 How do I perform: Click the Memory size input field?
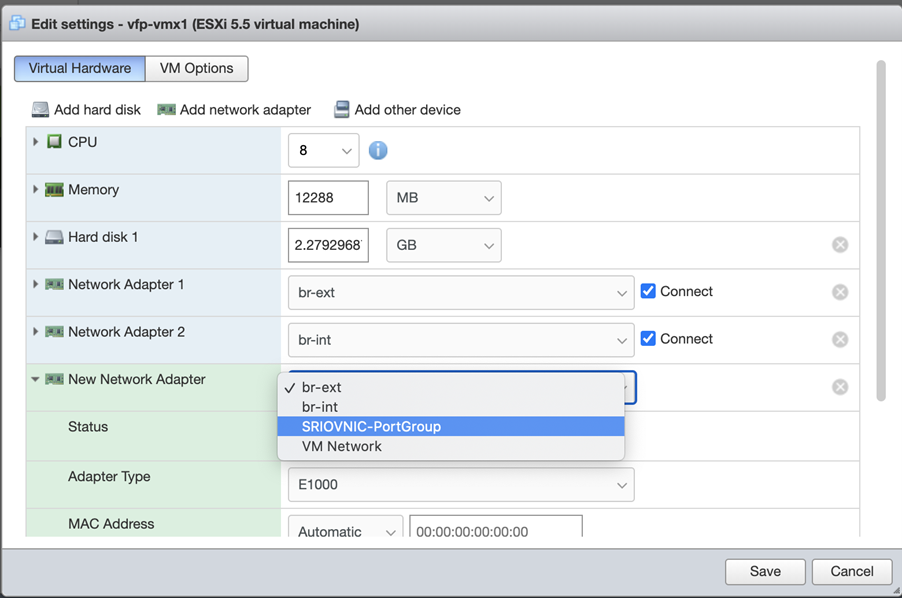pos(328,198)
